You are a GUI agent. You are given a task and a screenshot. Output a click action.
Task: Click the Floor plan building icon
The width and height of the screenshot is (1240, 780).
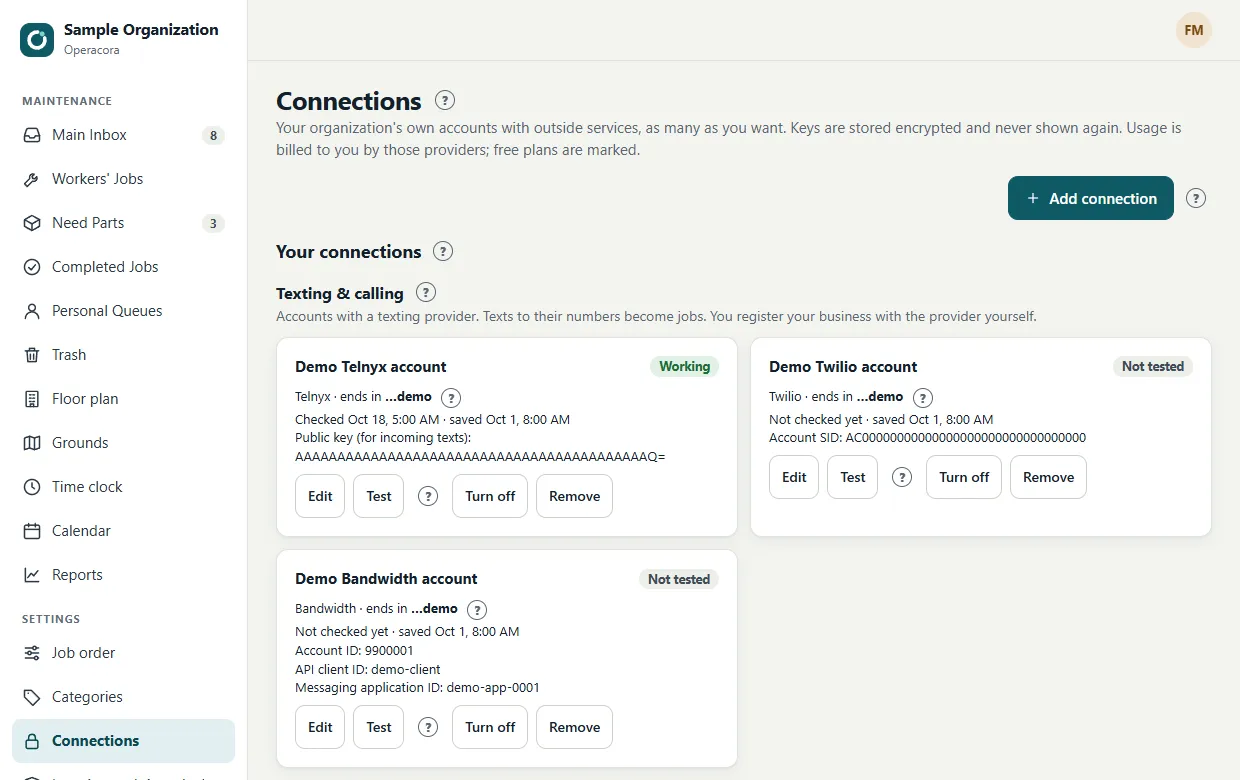click(32, 399)
